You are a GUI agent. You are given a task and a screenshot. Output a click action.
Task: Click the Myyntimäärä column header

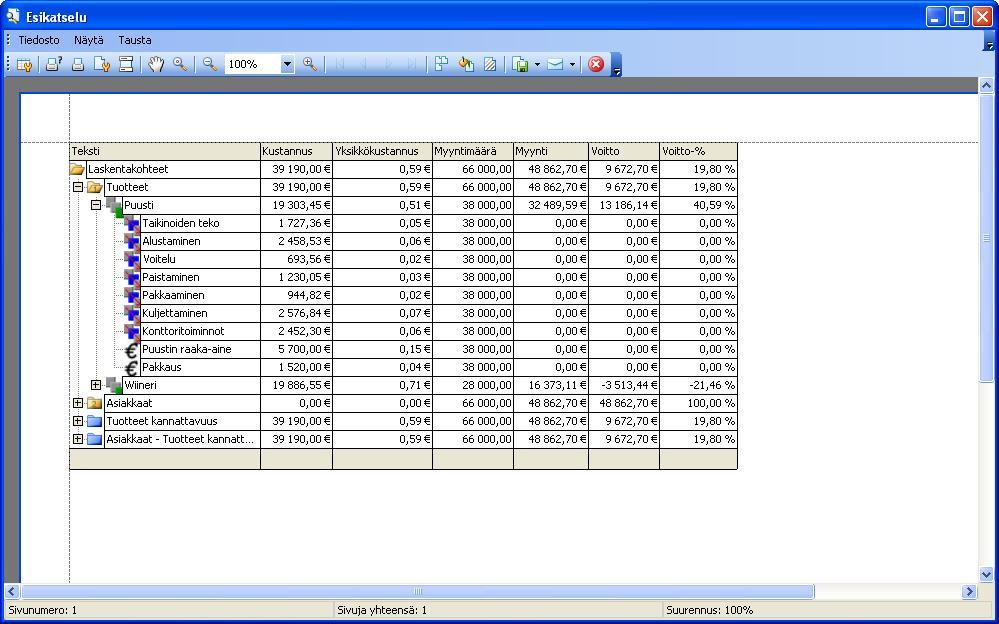pyautogui.click(x=473, y=152)
